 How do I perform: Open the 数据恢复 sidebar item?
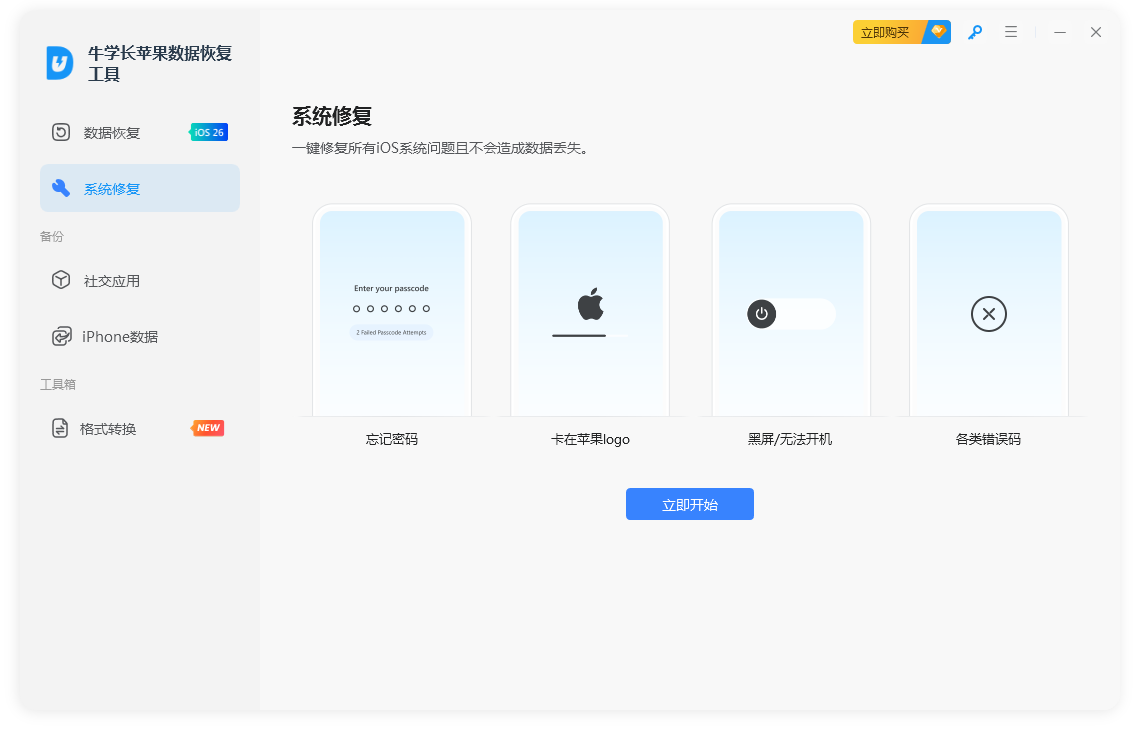[112, 133]
